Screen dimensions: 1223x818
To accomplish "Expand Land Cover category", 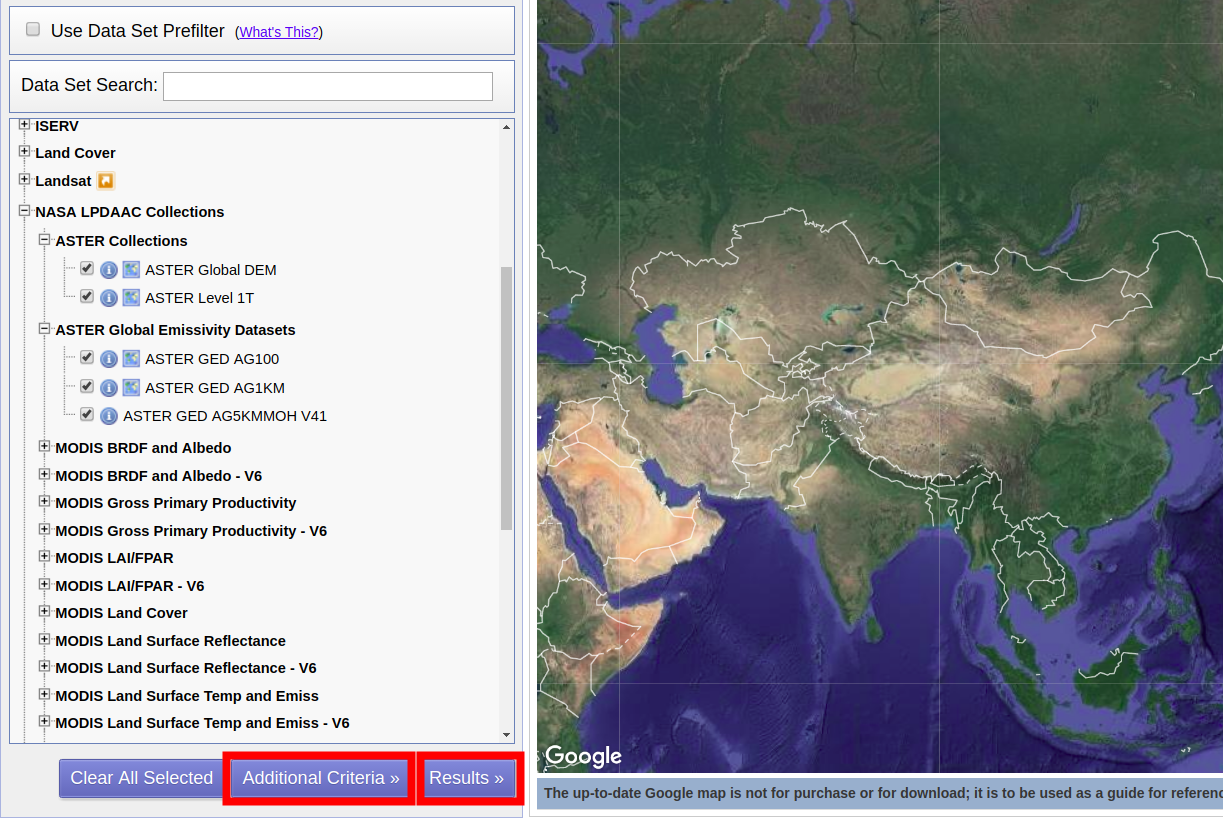I will [25, 151].
